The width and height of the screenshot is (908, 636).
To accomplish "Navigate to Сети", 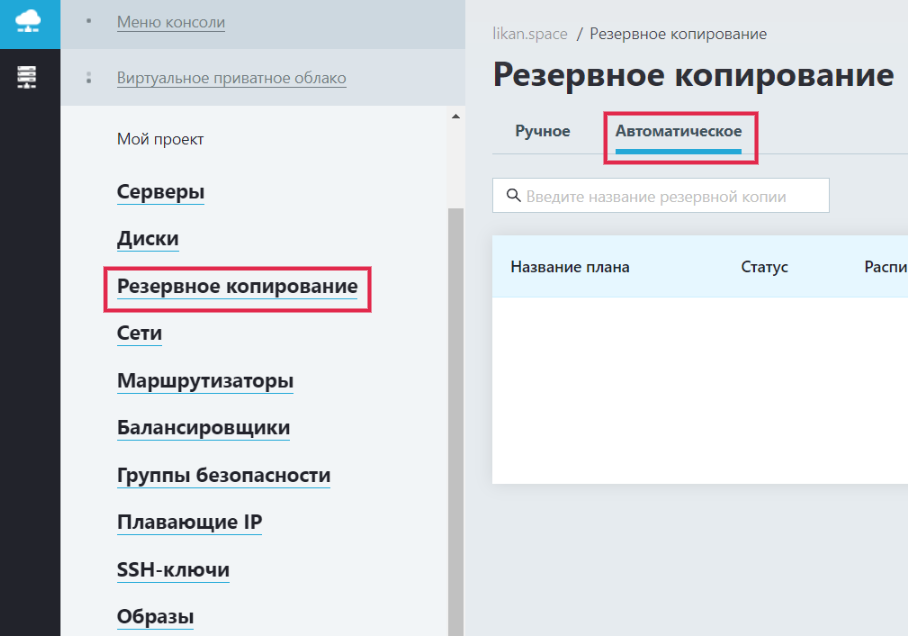I will click(x=140, y=333).
